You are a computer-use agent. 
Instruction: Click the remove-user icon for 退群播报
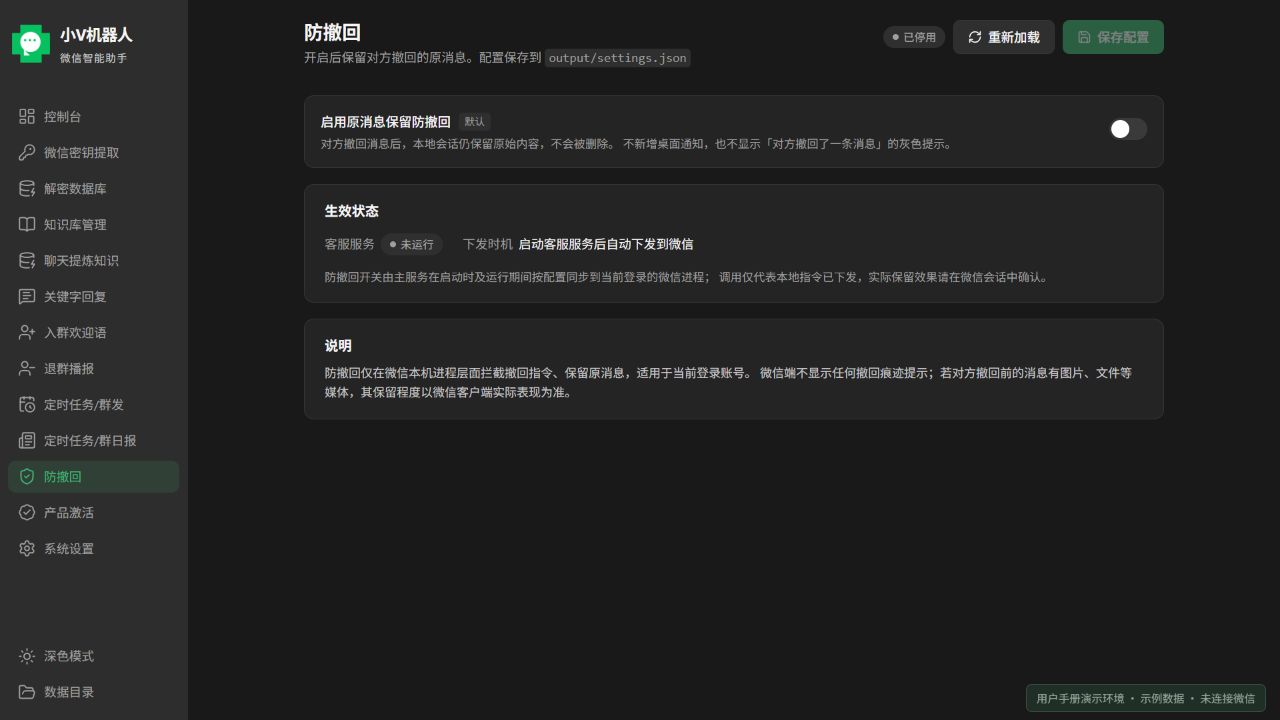(27, 368)
